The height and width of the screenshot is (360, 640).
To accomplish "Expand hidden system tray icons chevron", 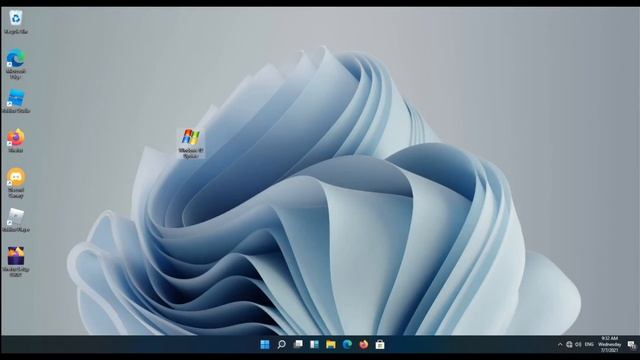I will pos(560,344).
